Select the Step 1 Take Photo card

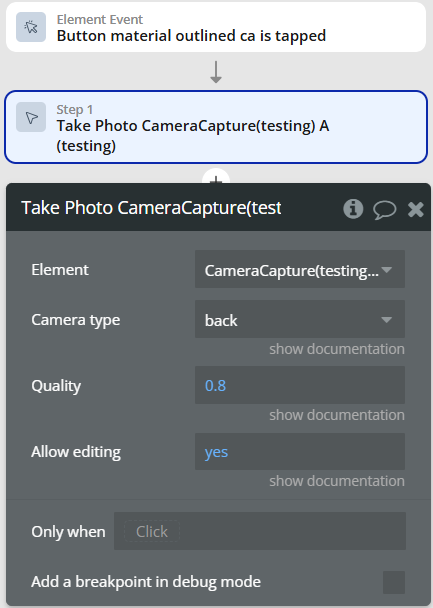[x=216, y=127]
